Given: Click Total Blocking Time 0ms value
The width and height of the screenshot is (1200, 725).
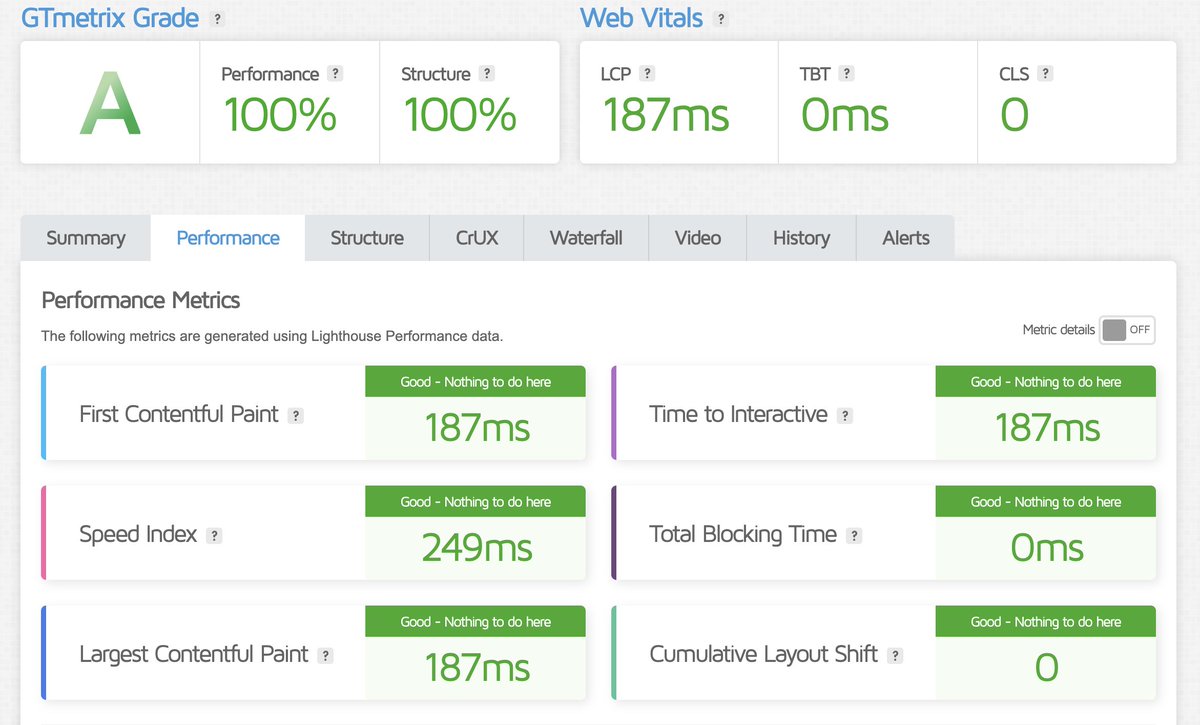Looking at the screenshot, I should (x=1047, y=548).
